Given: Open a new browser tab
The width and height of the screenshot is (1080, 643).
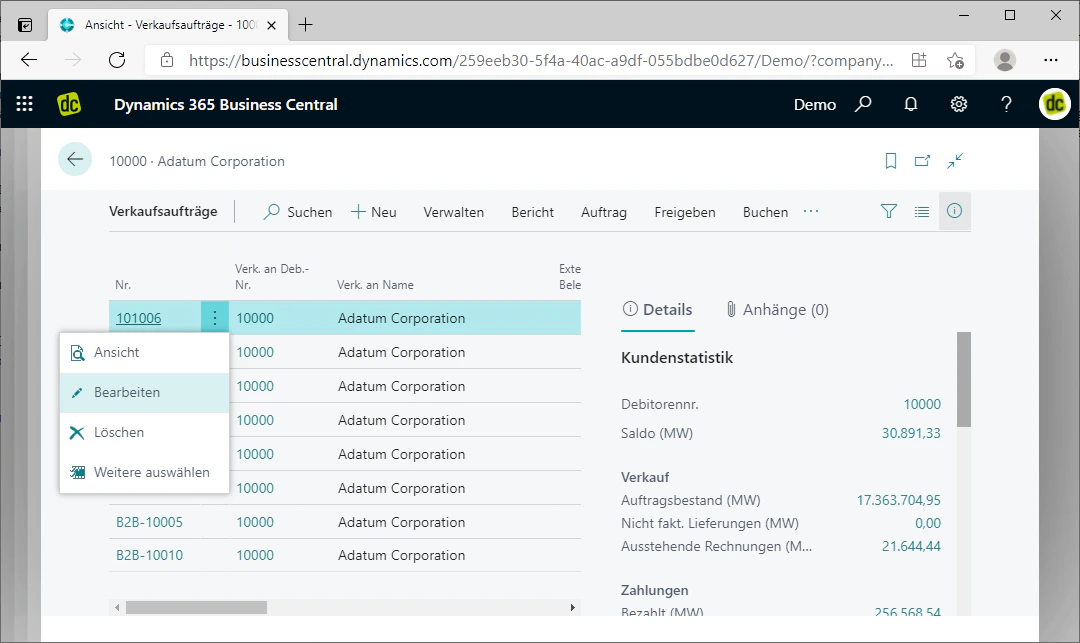Looking at the screenshot, I should click(x=305, y=25).
